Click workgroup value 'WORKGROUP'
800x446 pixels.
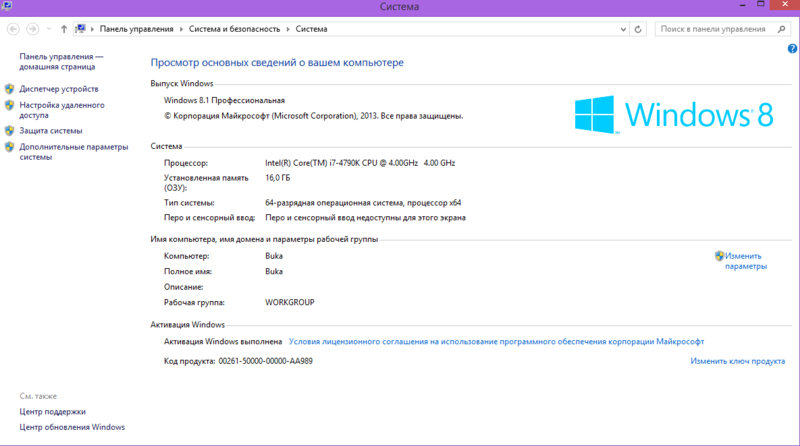point(289,302)
